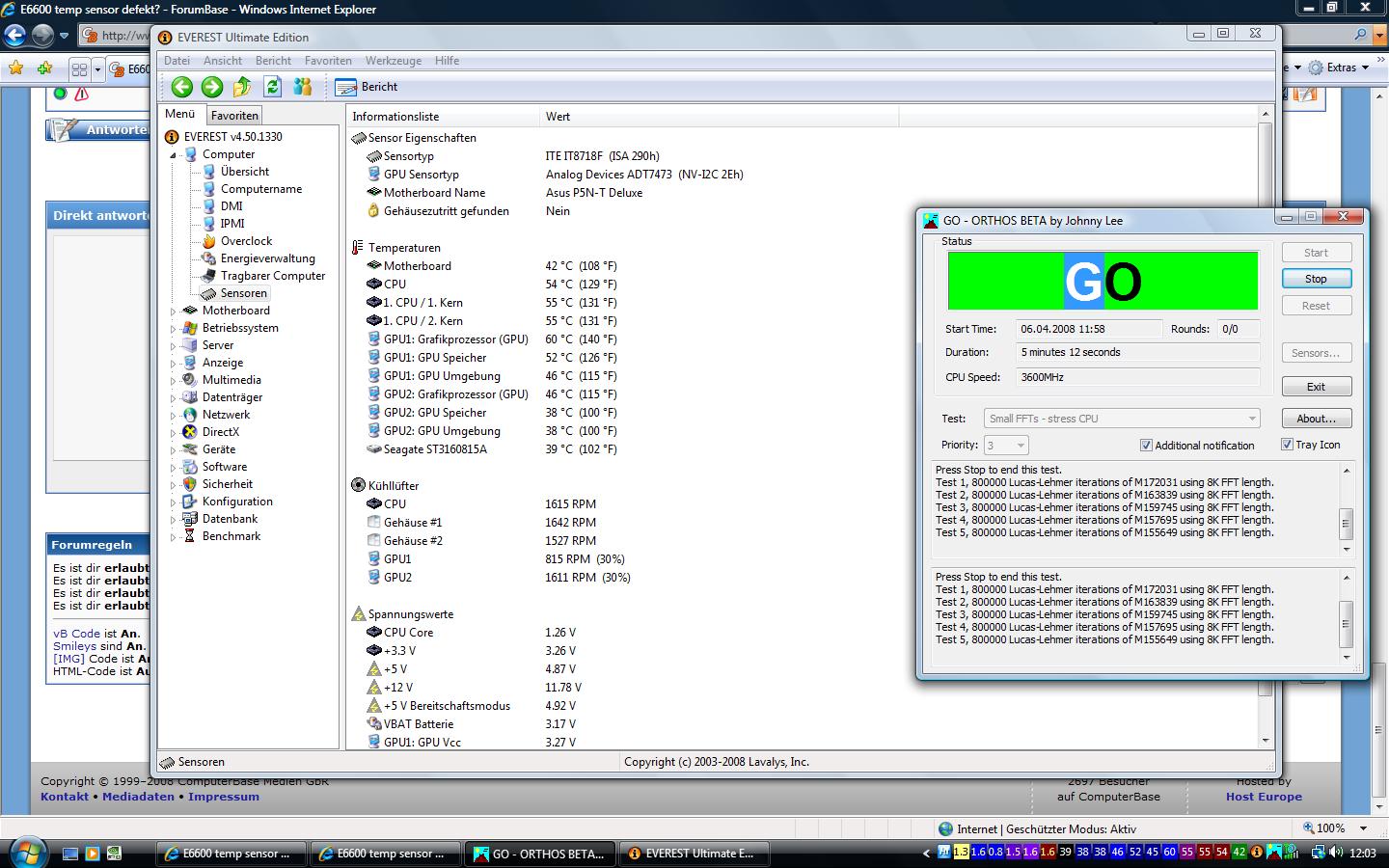Switch to the Menü tab
This screenshot has height=868, width=1389.
tap(180, 114)
